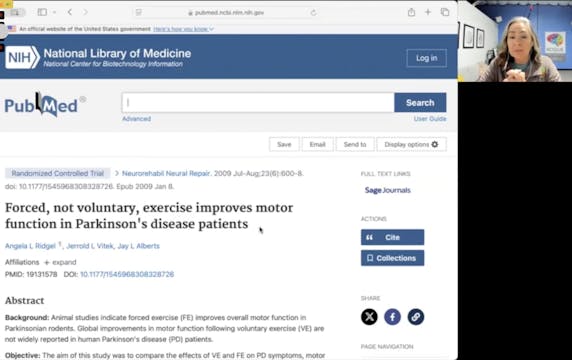The height and width of the screenshot is (360, 572).
Task: Open the Display options menu
Action: click(x=411, y=144)
